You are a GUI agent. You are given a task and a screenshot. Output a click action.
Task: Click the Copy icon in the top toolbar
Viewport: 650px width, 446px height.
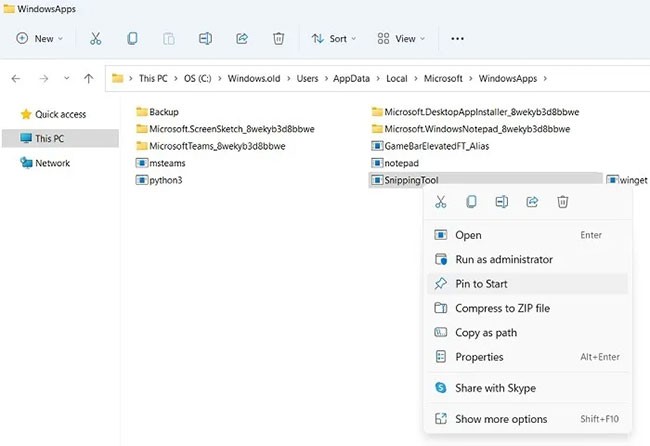132,39
